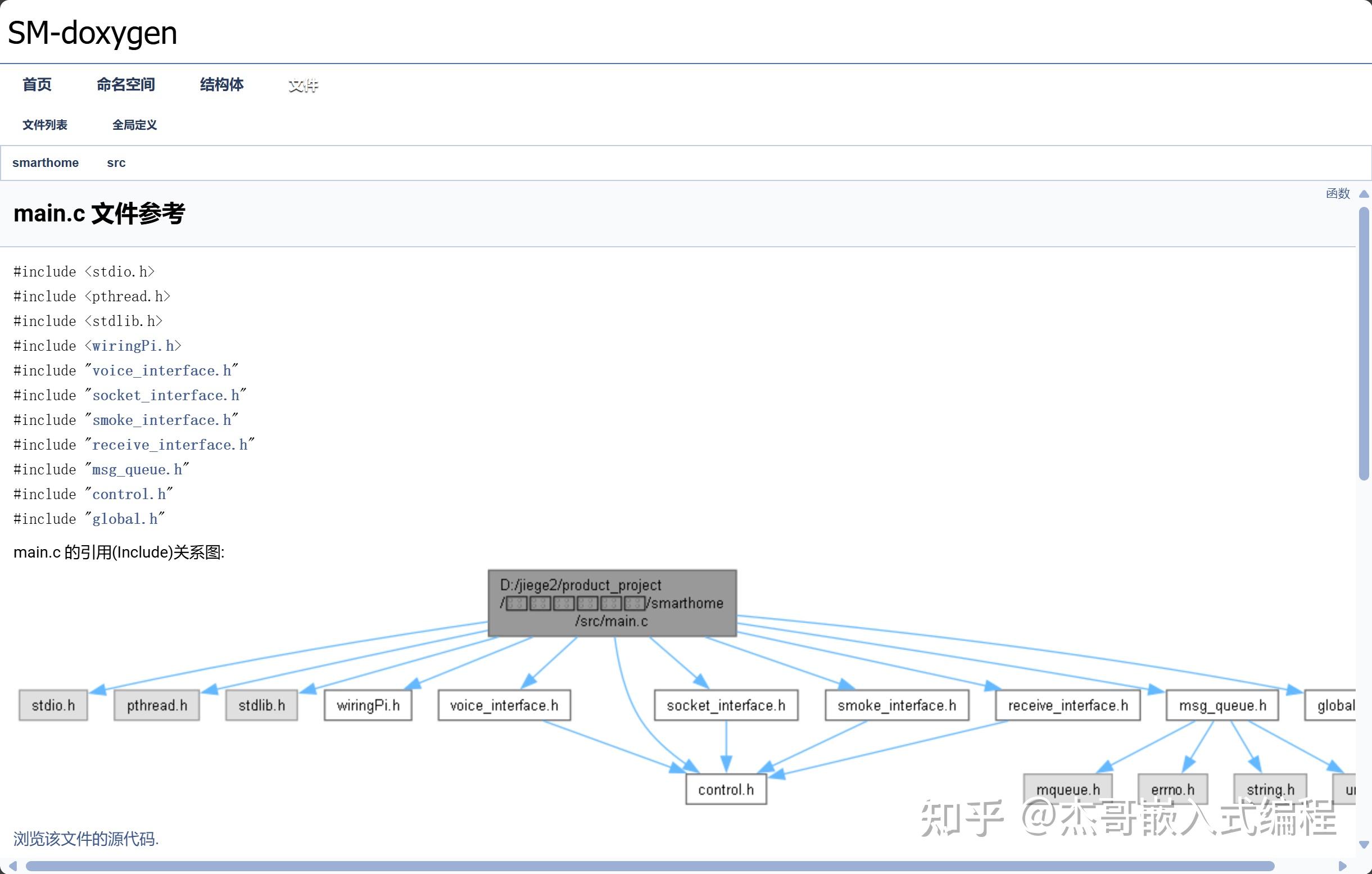Open the 全局定义 sub-tab
This screenshot has height=874, width=1372.
(134, 125)
